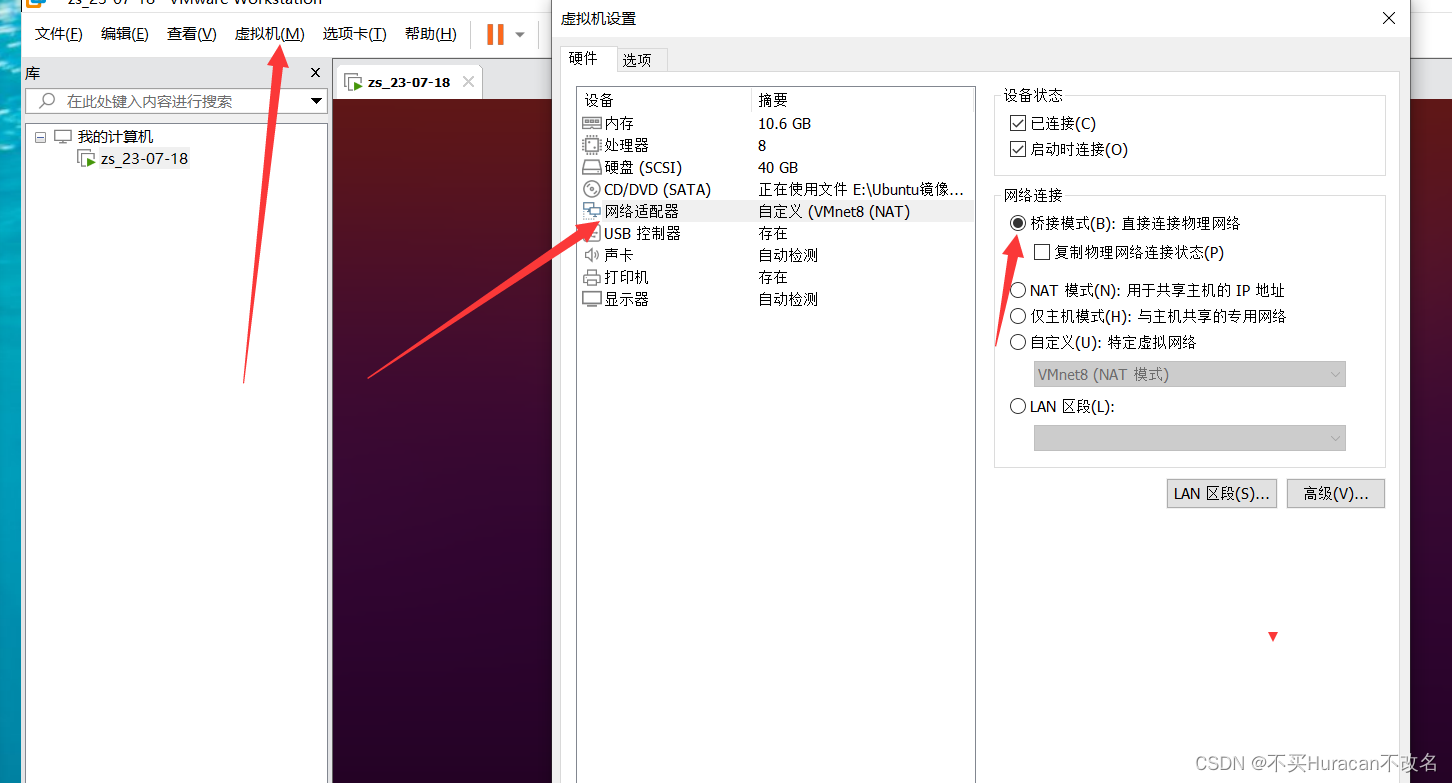Select the zs_23-07-18 VM tab
This screenshot has height=783, width=1452.
tap(408, 83)
